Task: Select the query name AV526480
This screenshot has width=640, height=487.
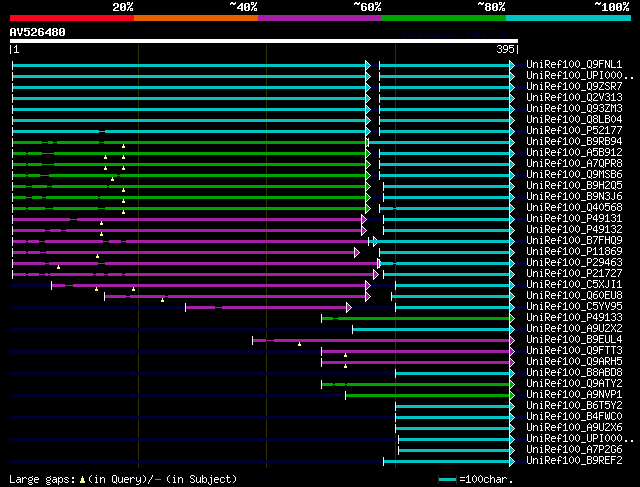Action: (x=38, y=32)
